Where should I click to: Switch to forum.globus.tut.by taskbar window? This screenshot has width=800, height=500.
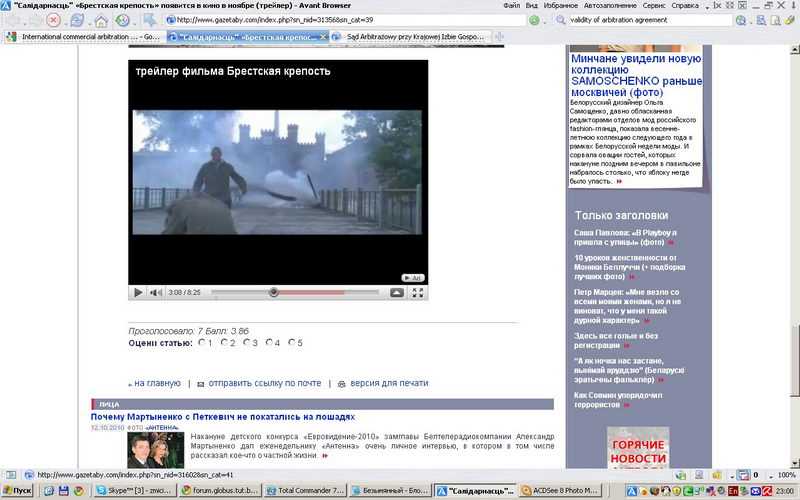click(220, 491)
